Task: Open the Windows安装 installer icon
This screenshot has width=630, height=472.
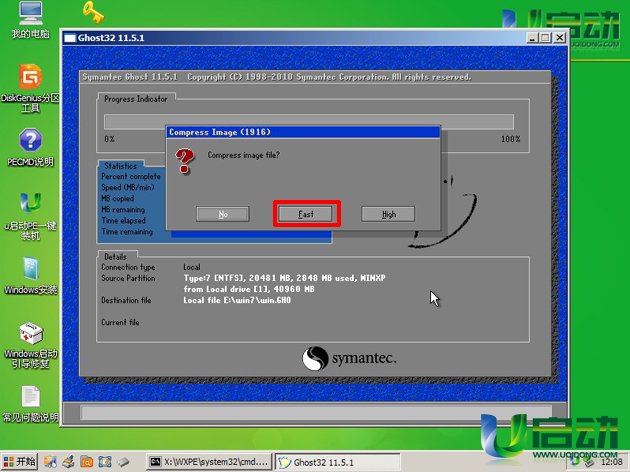Action: (x=31, y=276)
